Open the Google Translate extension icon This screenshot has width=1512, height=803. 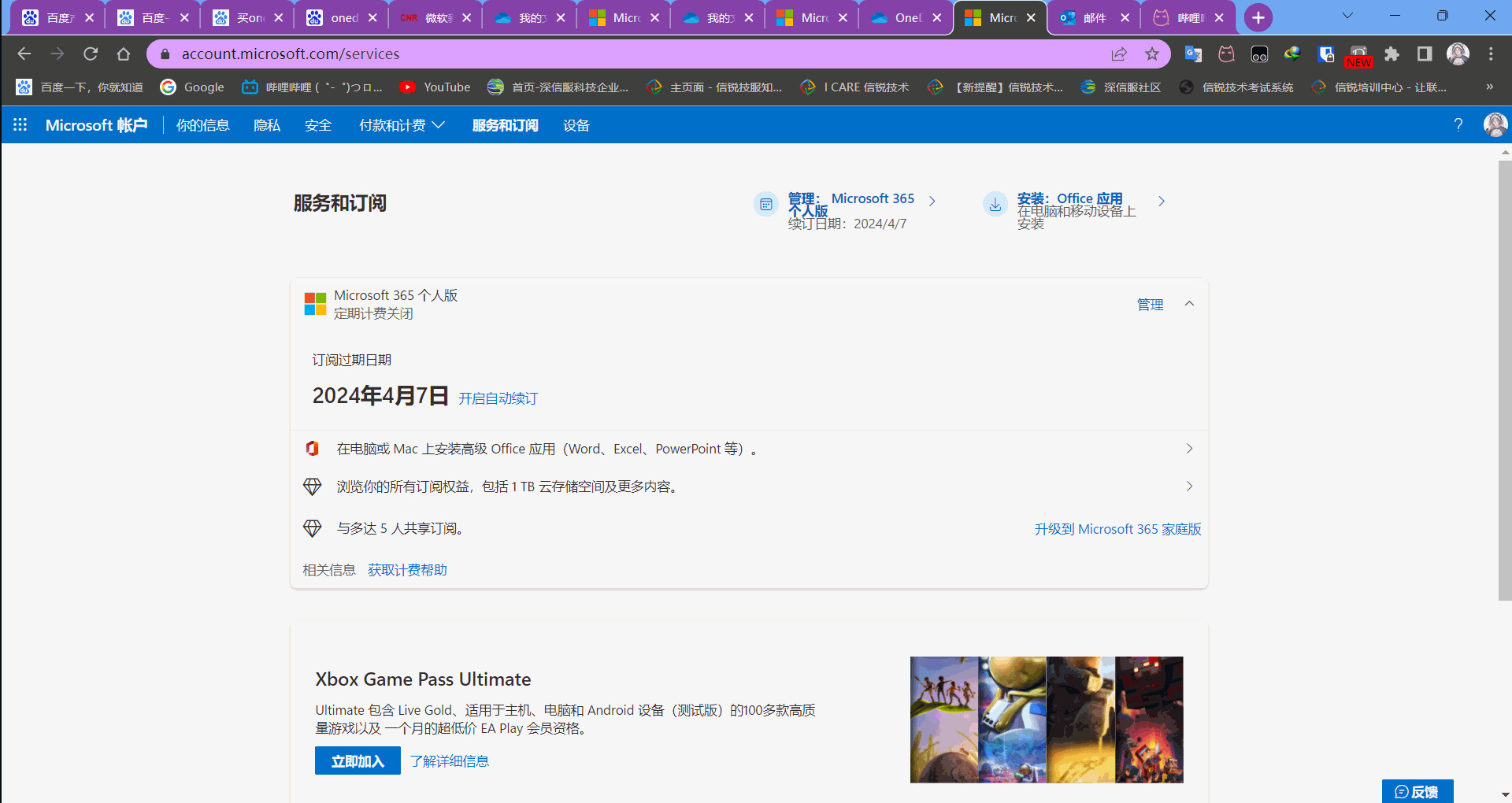click(x=1193, y=54)
